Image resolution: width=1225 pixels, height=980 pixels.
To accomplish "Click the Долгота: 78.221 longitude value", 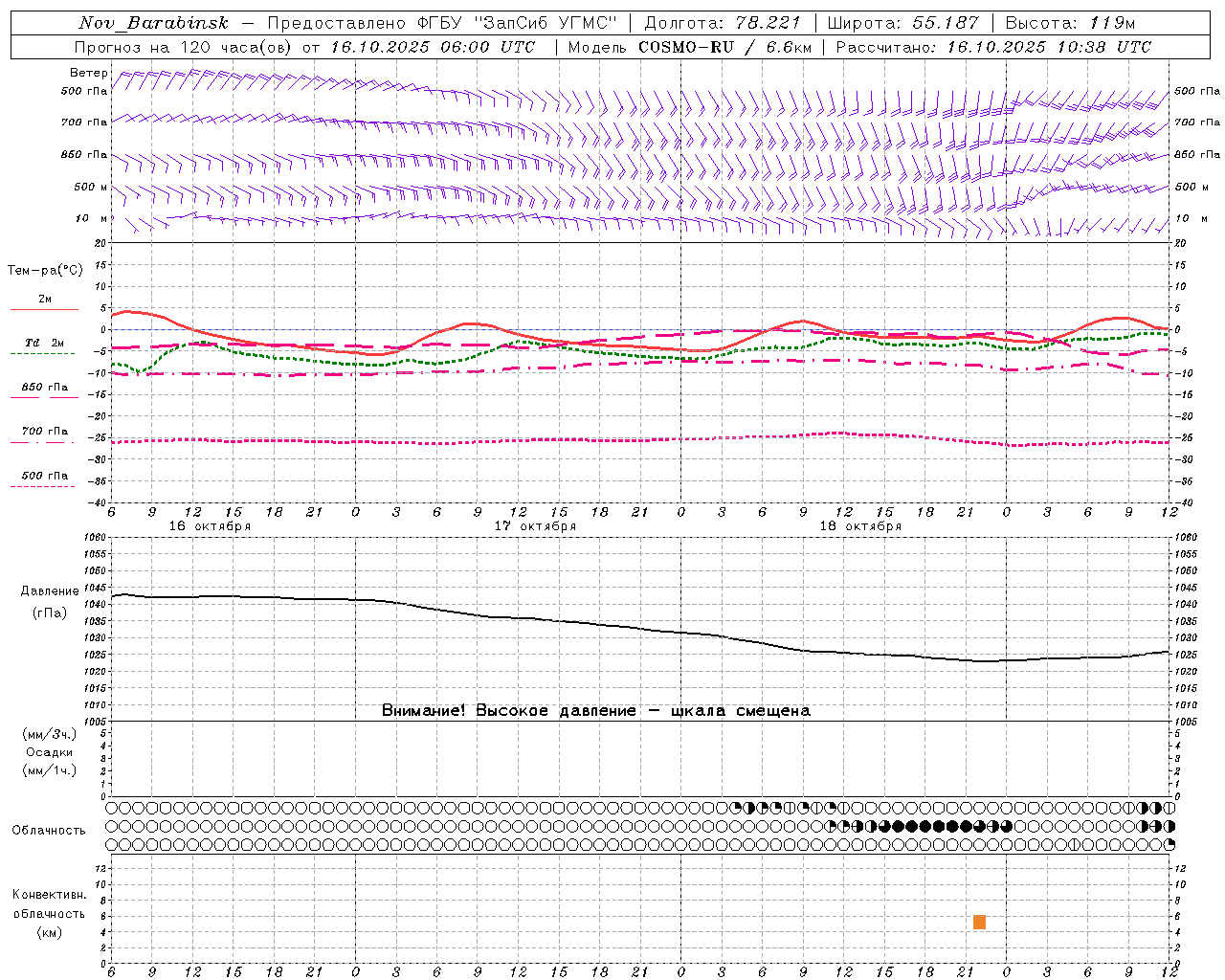I will [x=724, y=23].
